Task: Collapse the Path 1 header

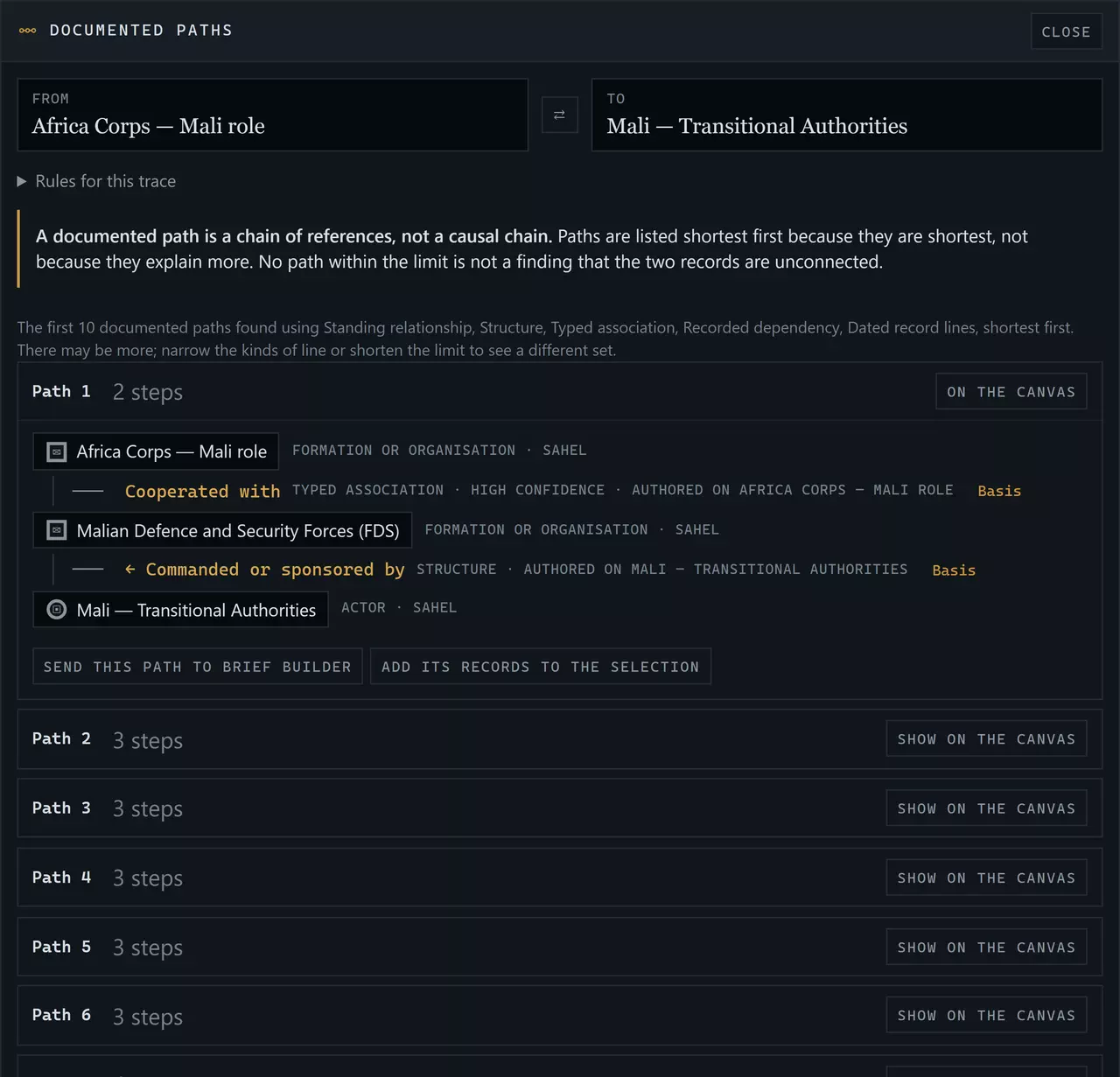Action: coord(560,392)
